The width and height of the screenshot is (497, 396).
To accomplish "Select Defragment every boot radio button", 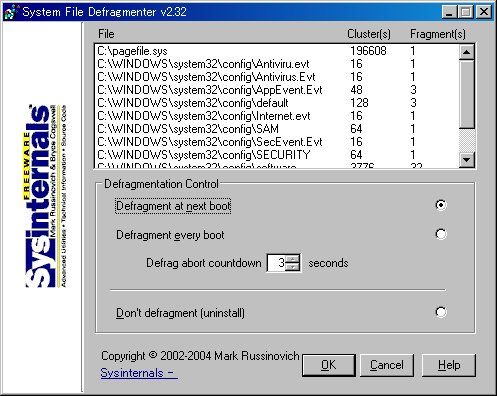I will (x=441, y=234).
